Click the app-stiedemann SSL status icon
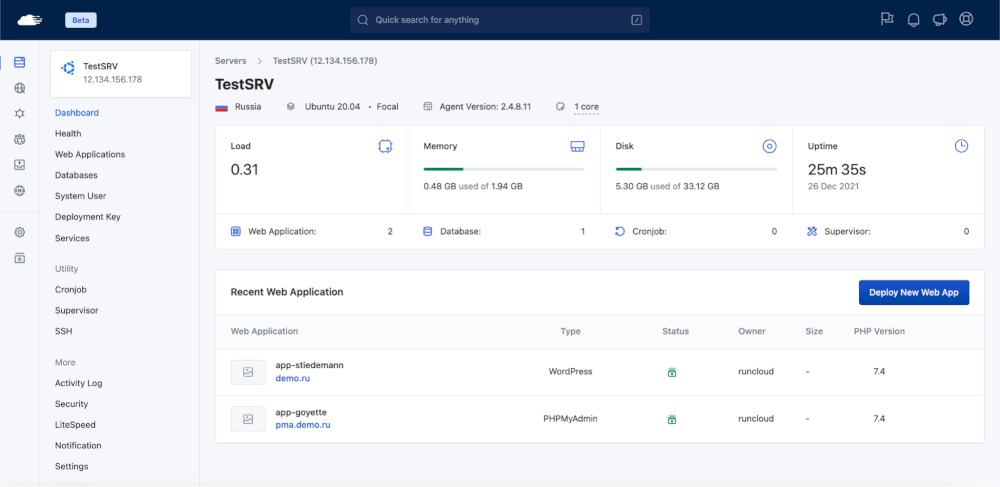Viewport: 1000px width, 487px height. click(672, 372)
